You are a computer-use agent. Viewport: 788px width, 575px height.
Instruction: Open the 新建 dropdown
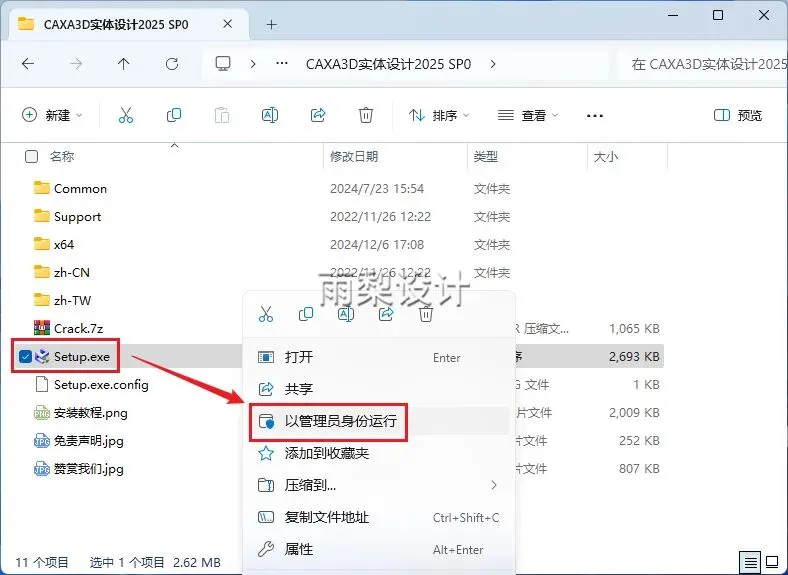click(x=52, y=115)
